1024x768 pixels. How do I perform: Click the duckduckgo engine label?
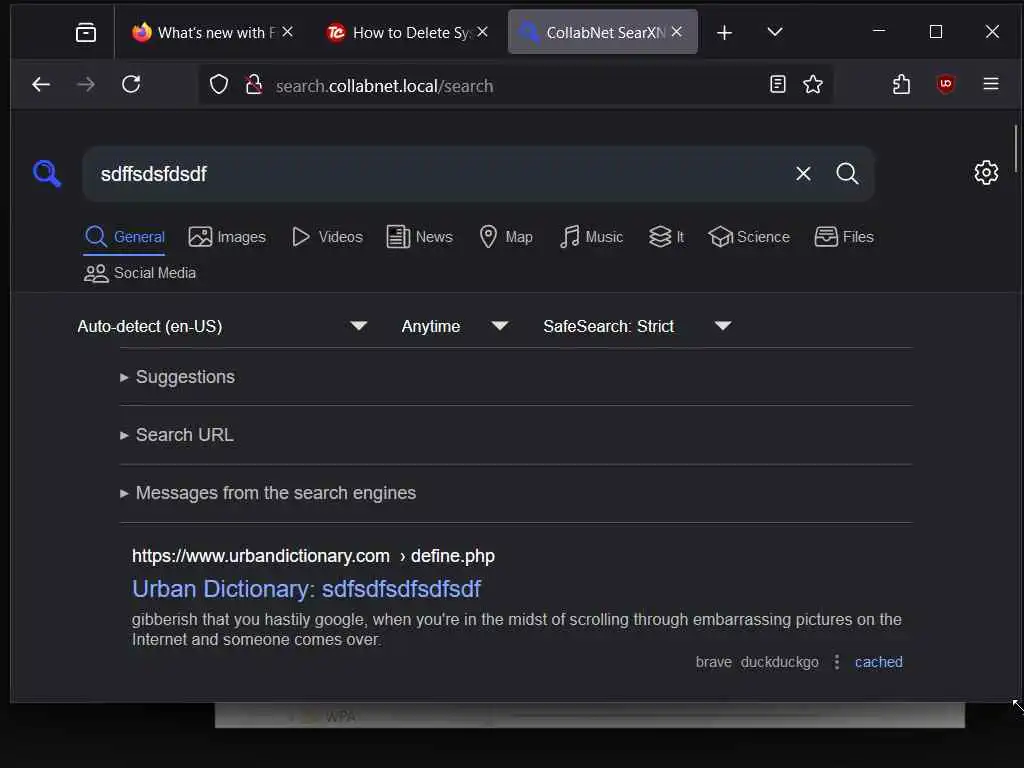779,662
